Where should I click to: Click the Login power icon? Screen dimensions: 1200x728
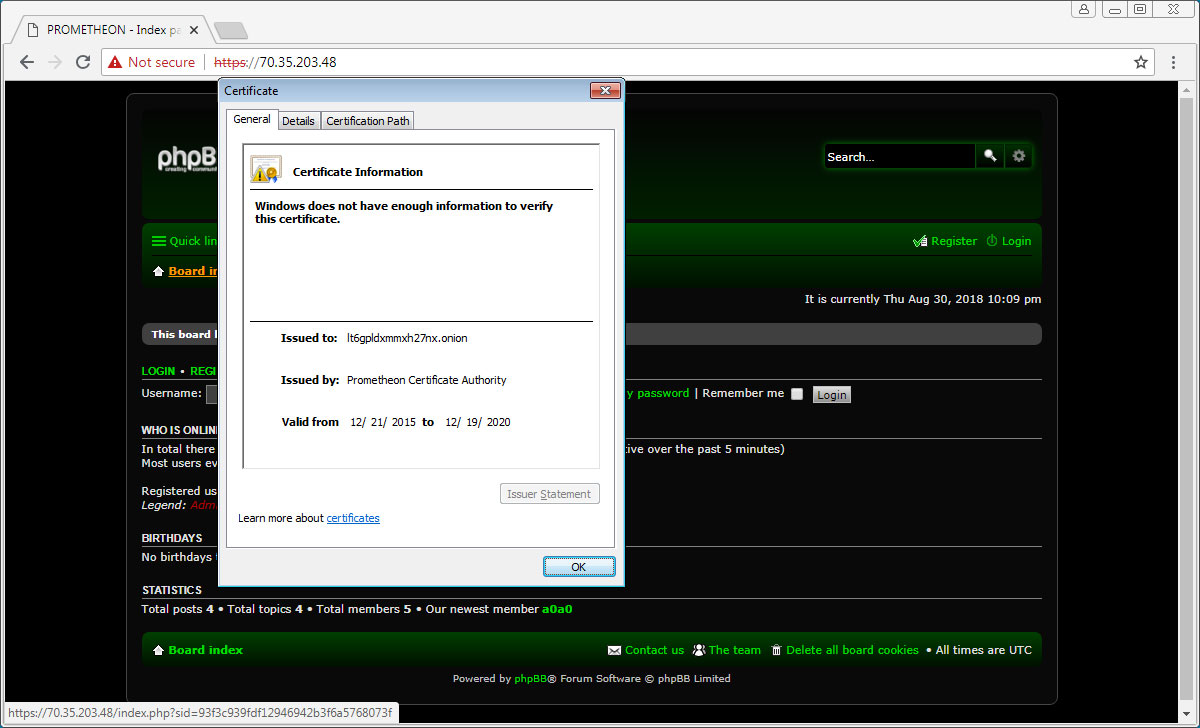click(992, 241)
